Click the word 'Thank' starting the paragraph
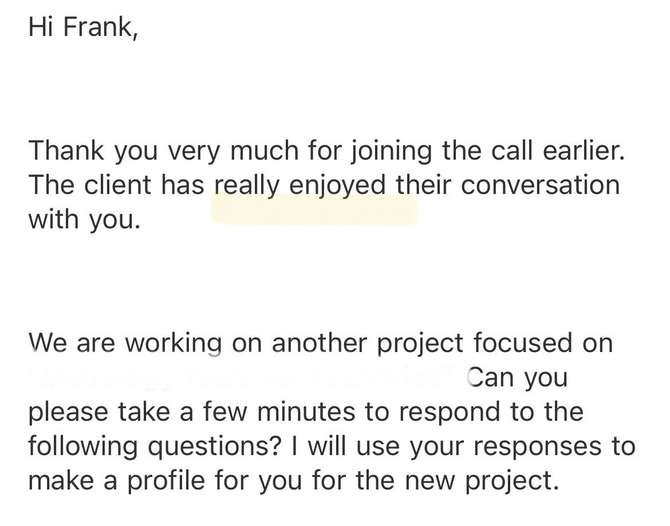Screen dimensions: 670x526 point(66,150)
